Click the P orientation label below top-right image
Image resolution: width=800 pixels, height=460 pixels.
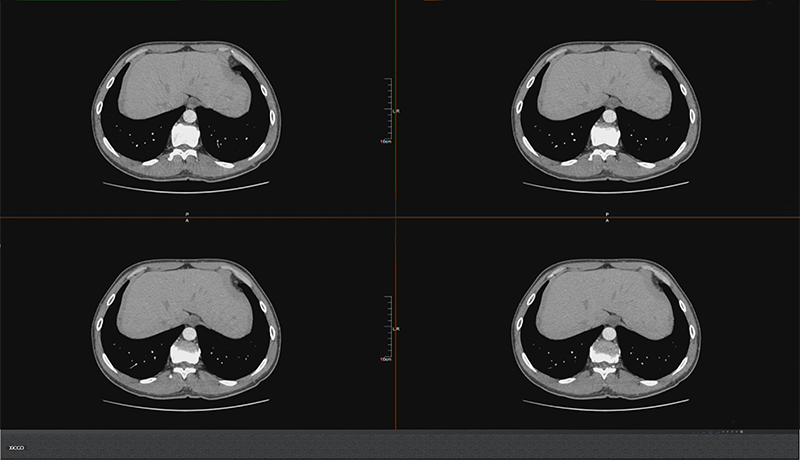pos(607,213)
